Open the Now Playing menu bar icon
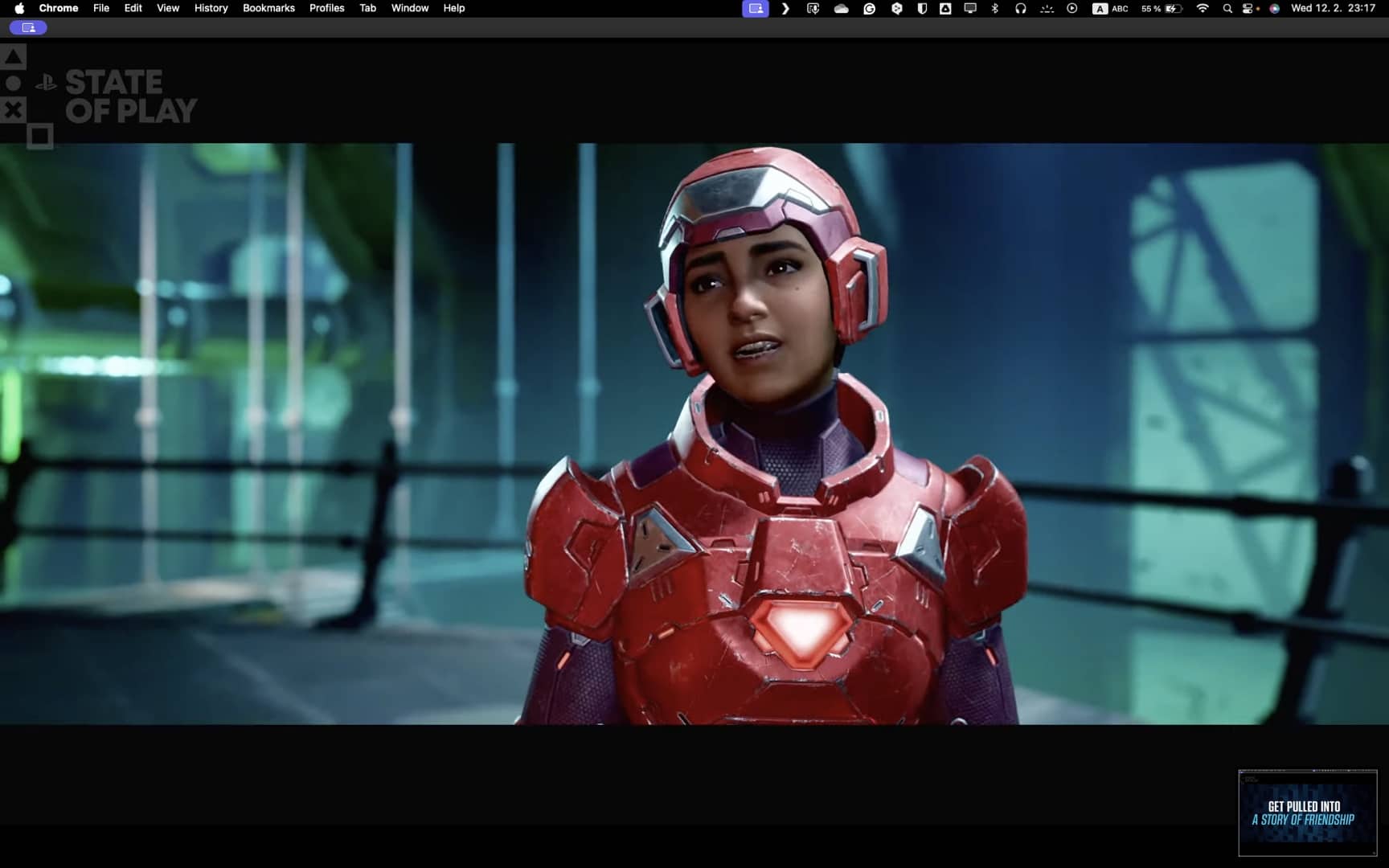Image resolution: width=1389 pixels, height=868 pixels. (x=1072, y=8)
